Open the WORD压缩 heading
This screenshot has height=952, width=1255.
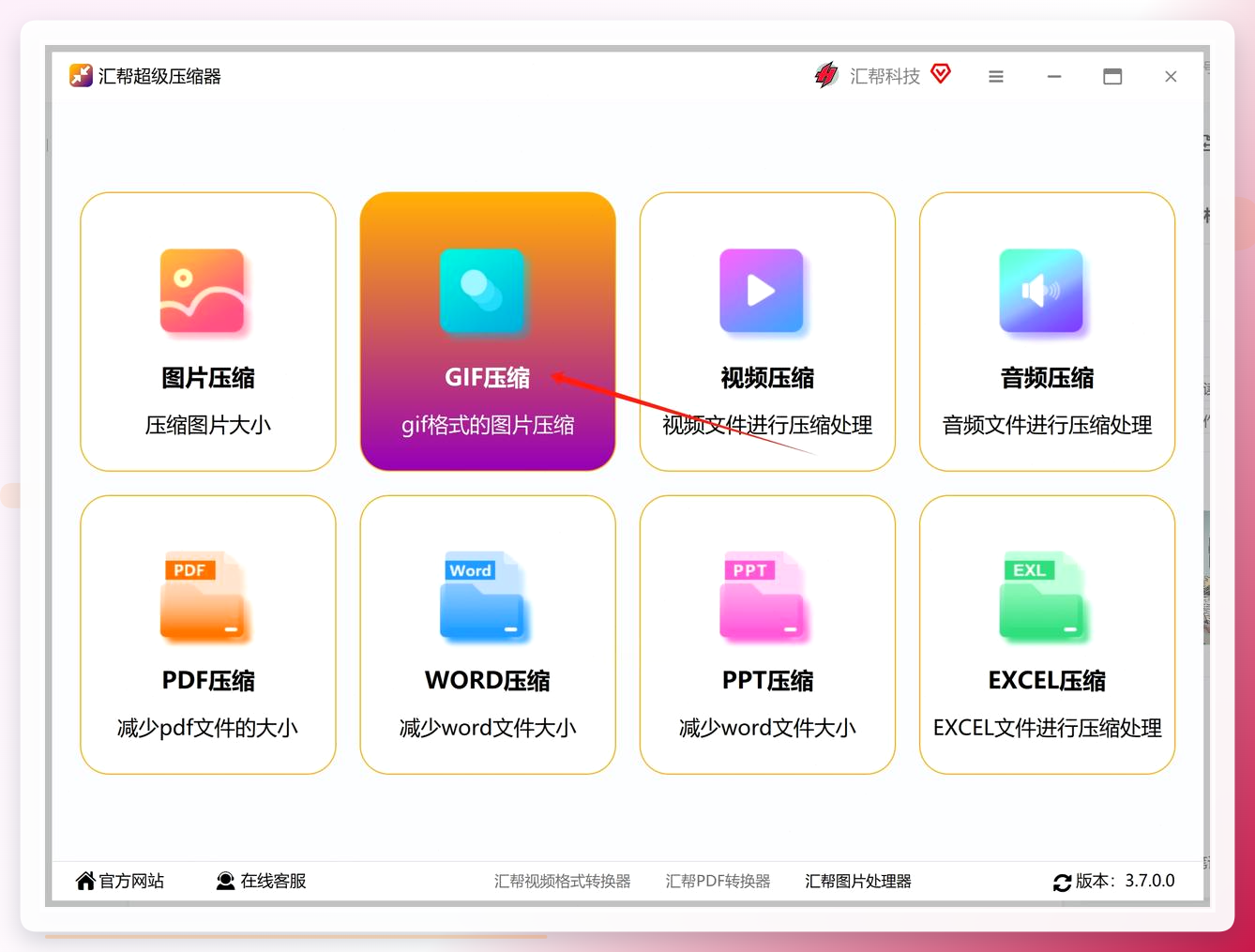coord(488,681)
